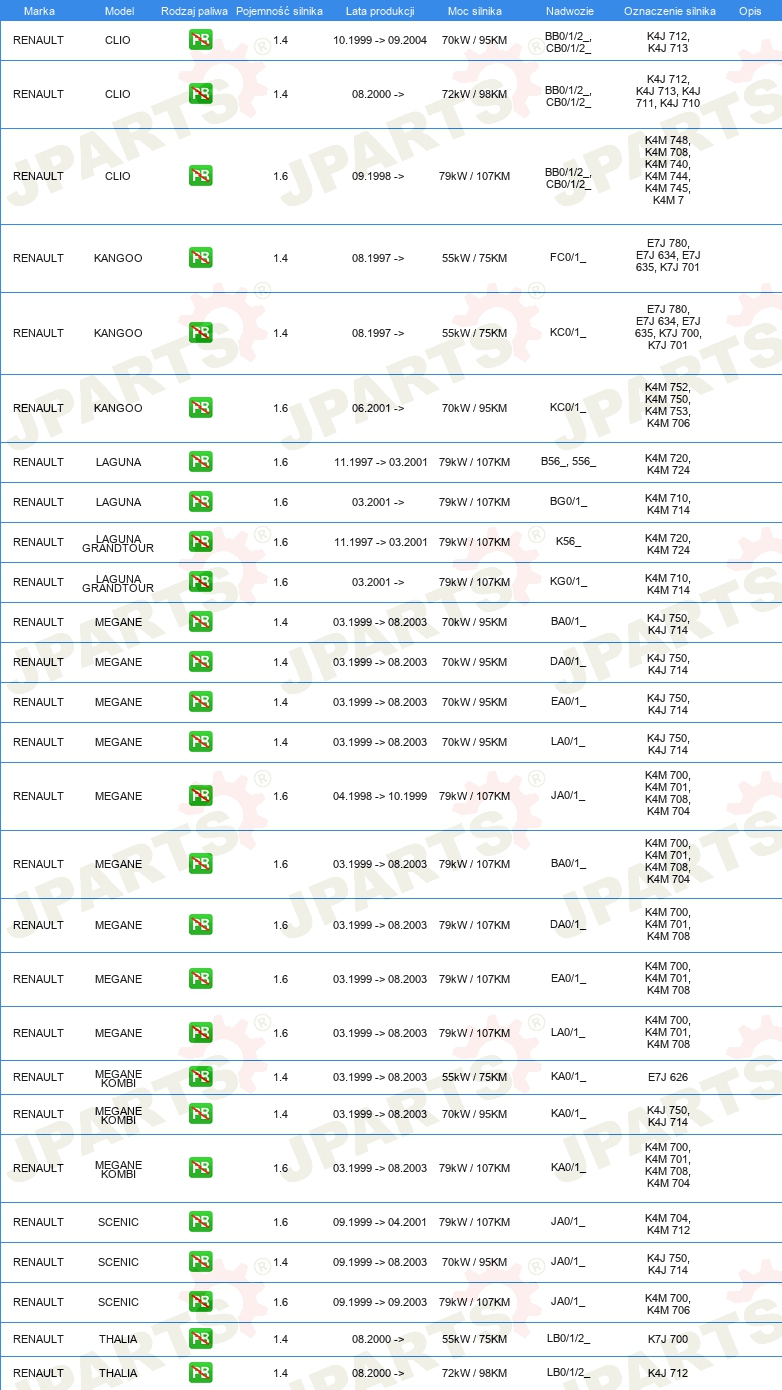Click the Moc silnika column header
Screen dimensions: 782x1390
click(x=475, y=11)
